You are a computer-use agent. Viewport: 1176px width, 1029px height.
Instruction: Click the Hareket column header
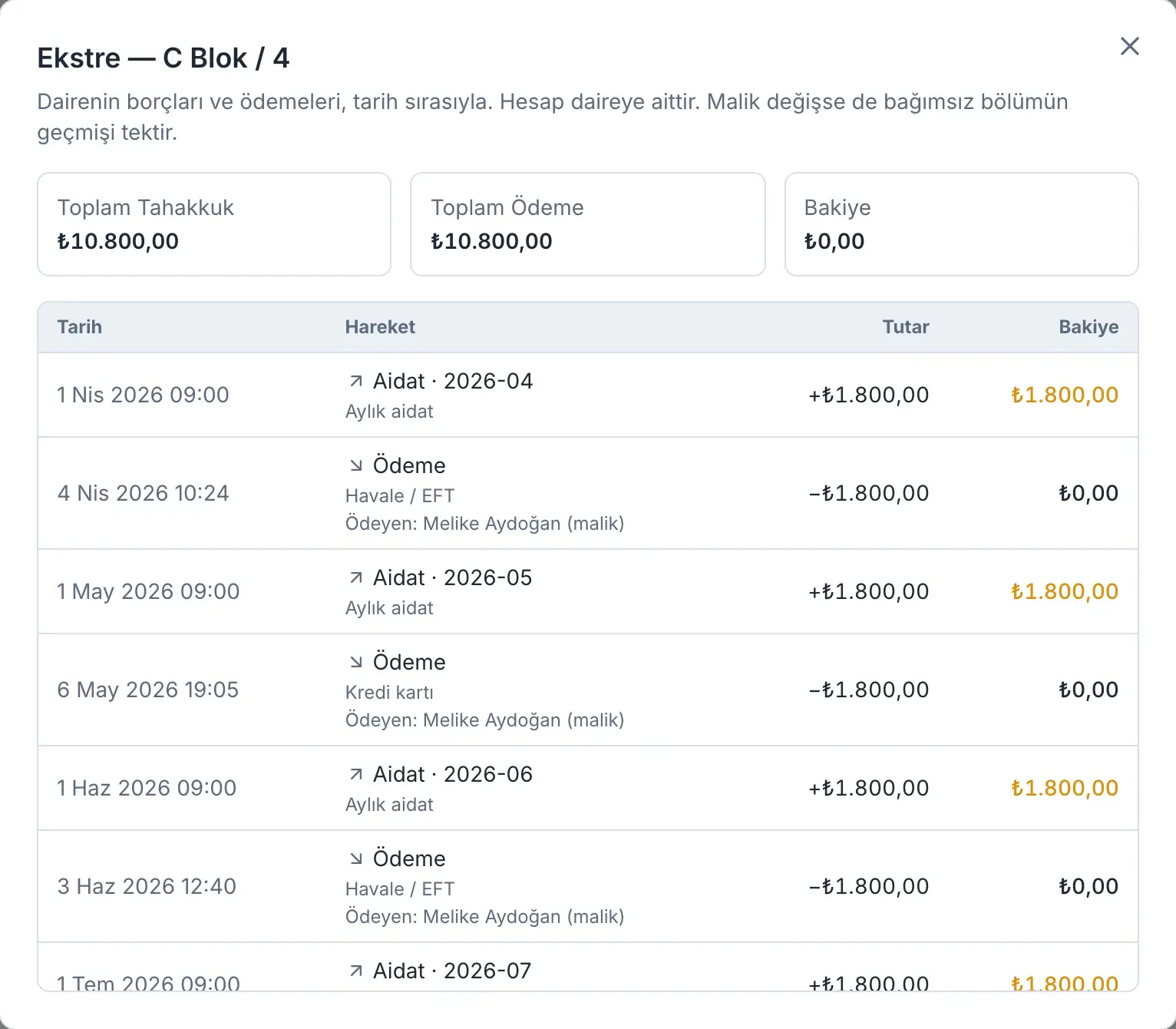[x=380, y=327]
